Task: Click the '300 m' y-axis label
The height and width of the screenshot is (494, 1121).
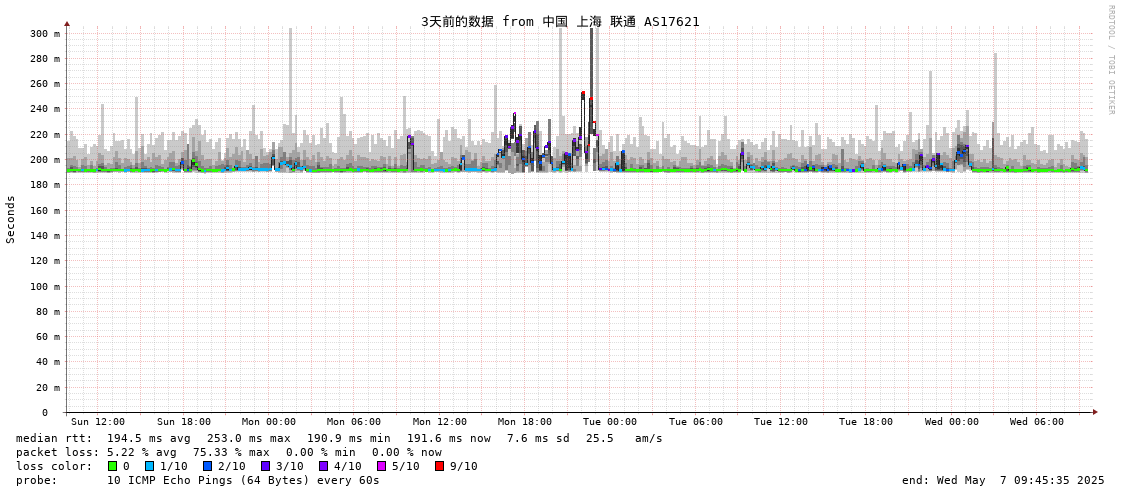Action: pos(45,34)
